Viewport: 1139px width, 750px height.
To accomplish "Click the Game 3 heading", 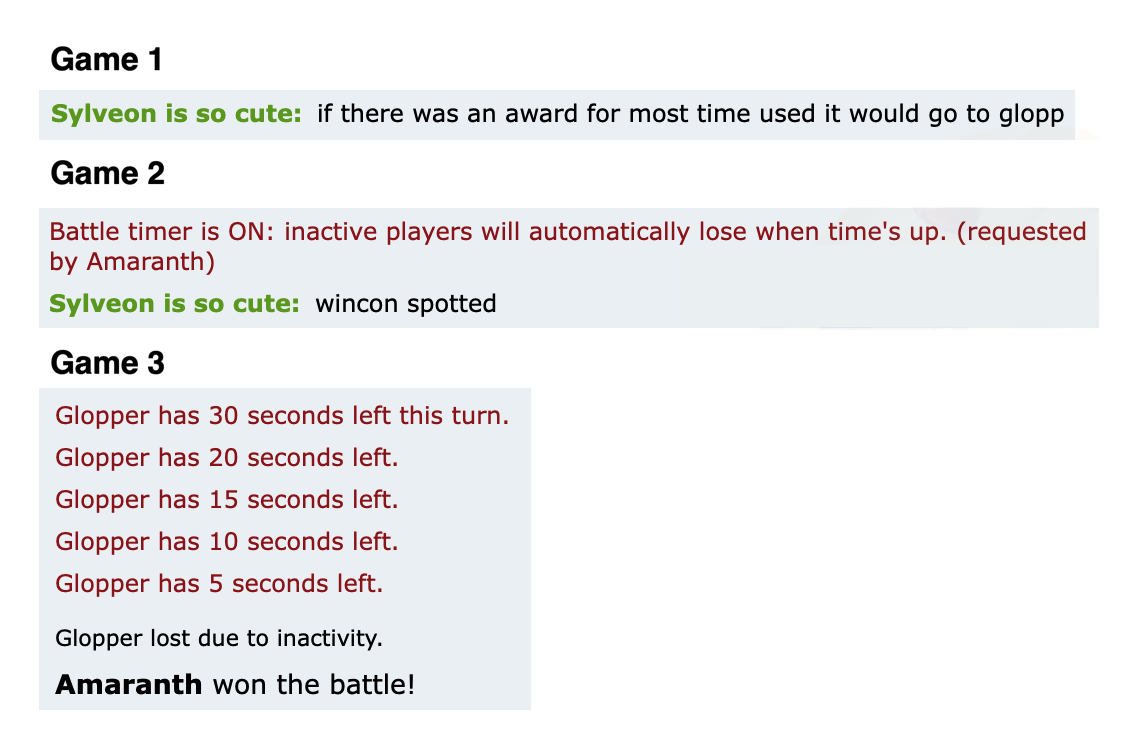I will tap(107, 362).
